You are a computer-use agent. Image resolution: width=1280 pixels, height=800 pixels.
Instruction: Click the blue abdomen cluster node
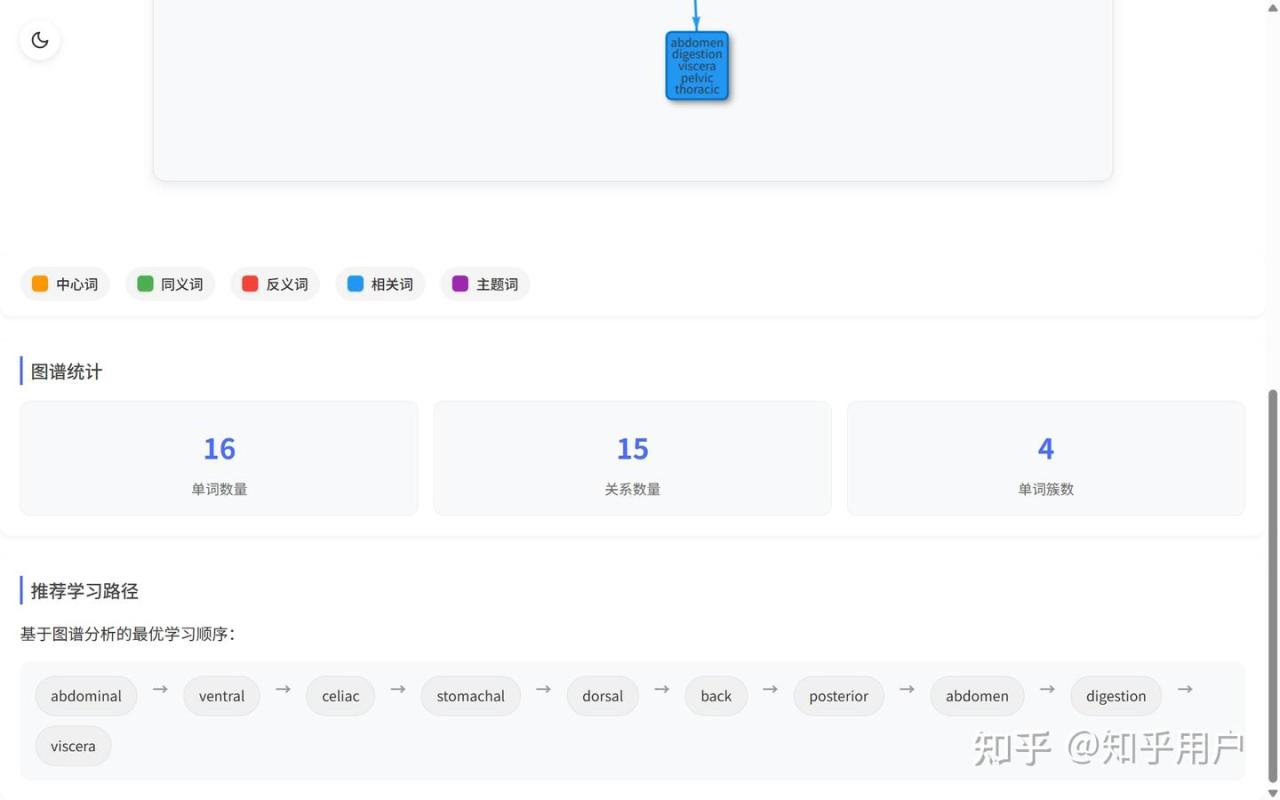click(697, 66)
